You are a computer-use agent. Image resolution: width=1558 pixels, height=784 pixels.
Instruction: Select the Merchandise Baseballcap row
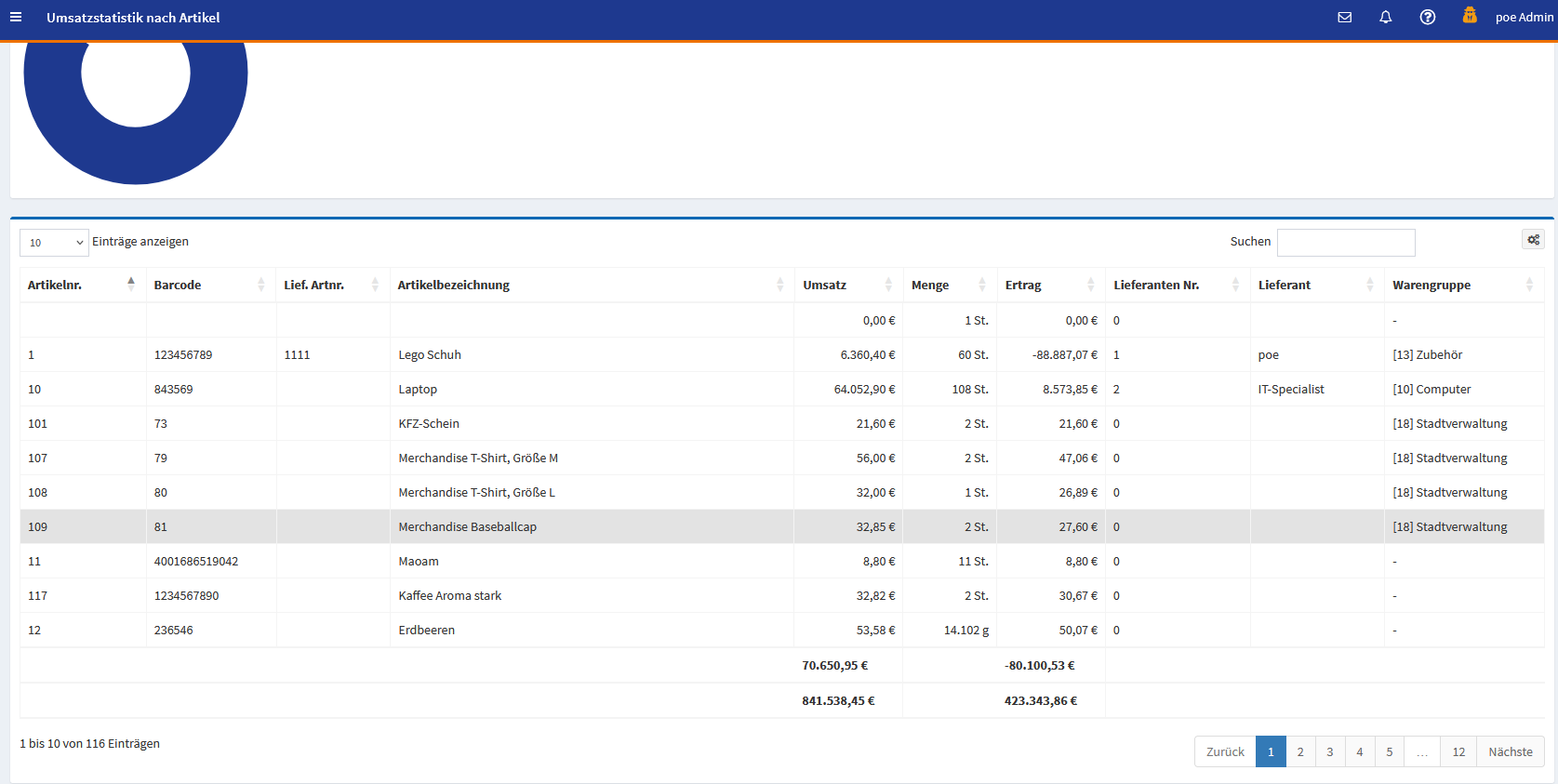click(467, 527)
